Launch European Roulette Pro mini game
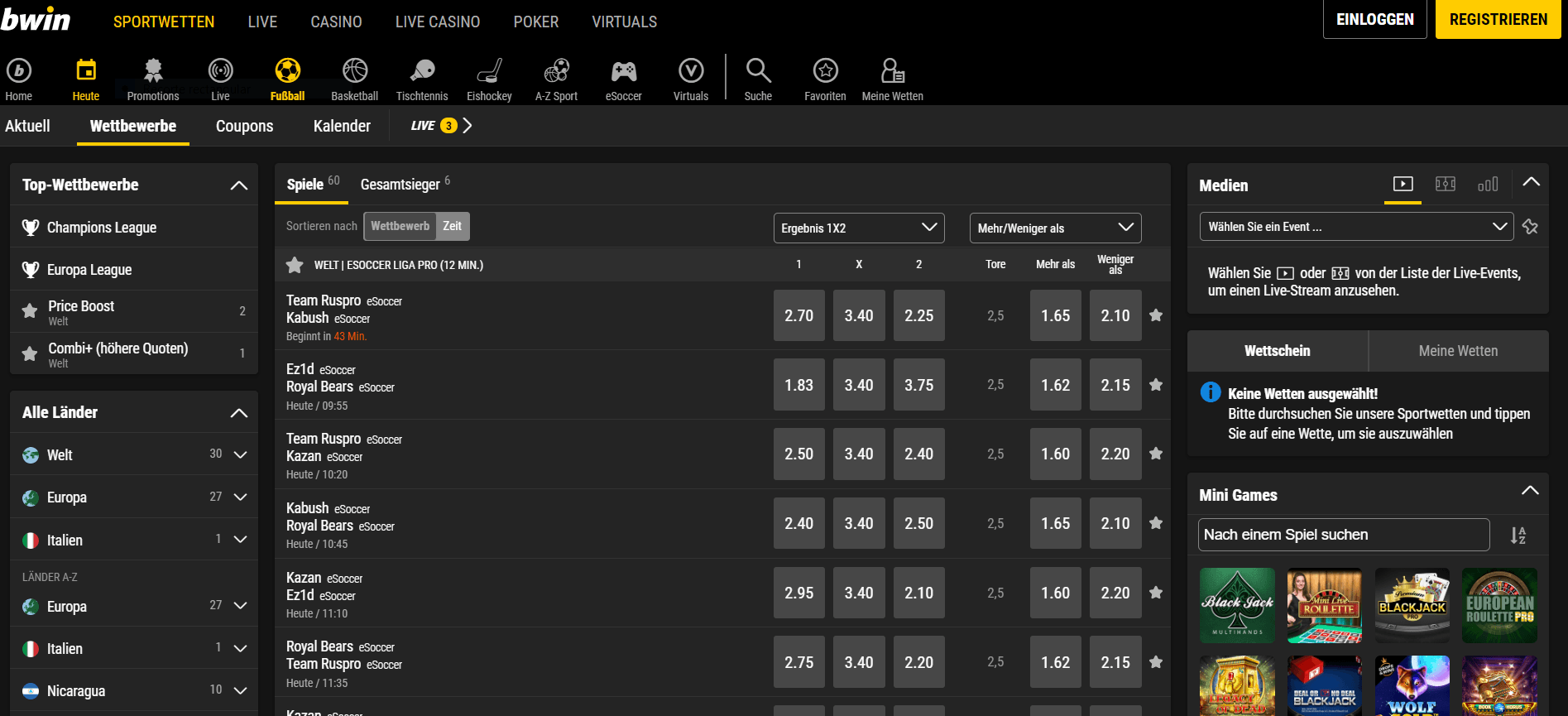 (x=1499, y=606)
